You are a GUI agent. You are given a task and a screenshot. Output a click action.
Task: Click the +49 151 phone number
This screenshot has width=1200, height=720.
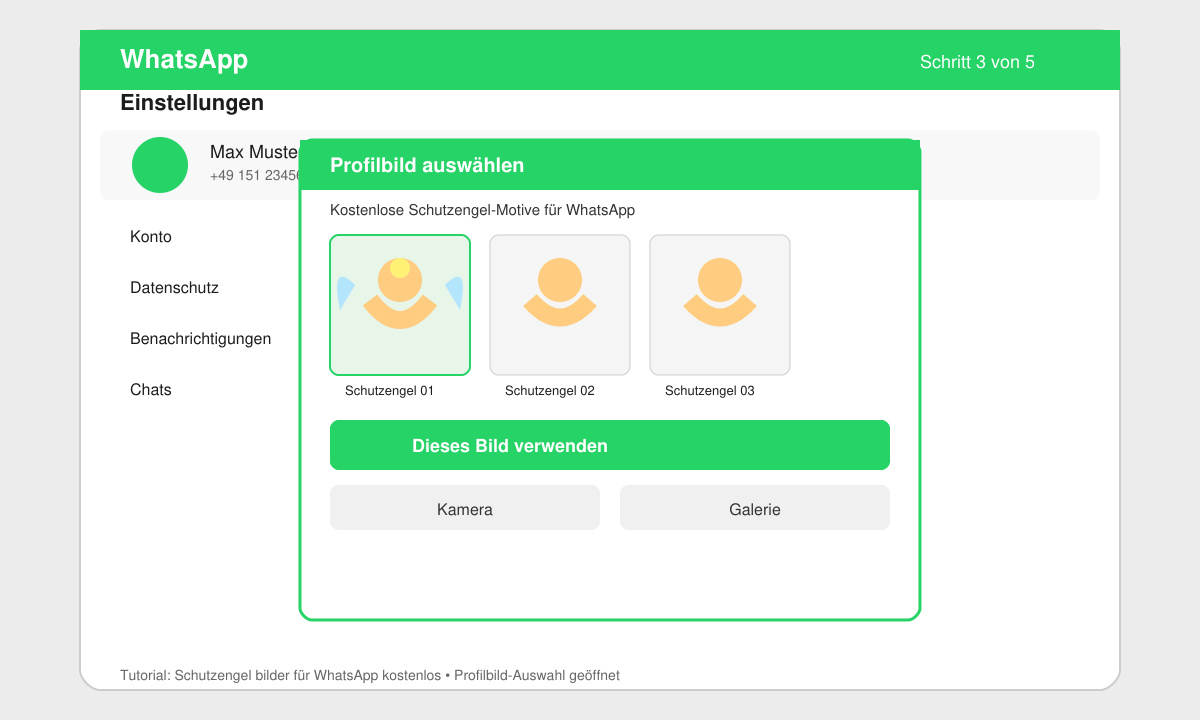coord(255,175)
